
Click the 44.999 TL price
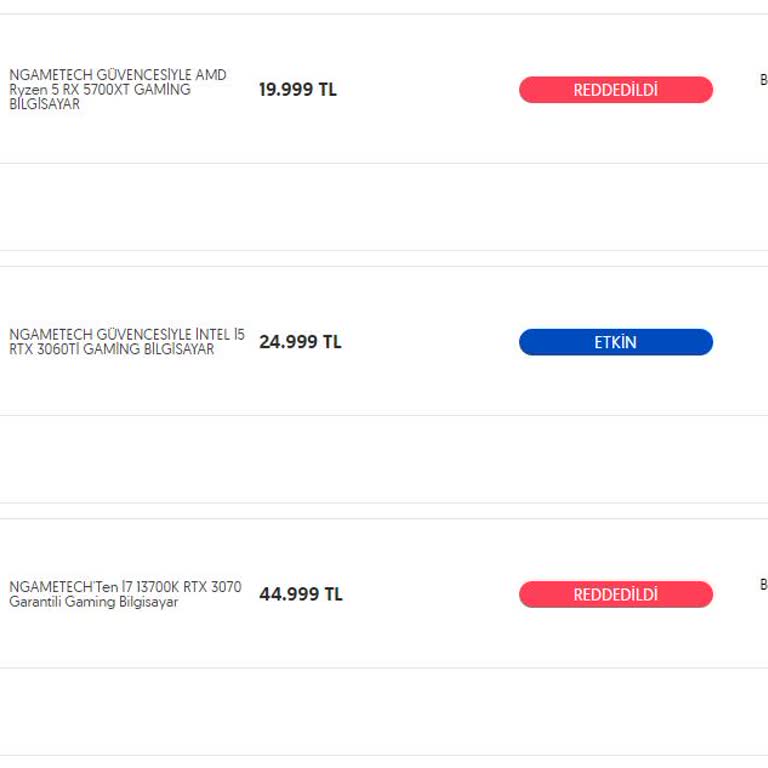(301, 594)
